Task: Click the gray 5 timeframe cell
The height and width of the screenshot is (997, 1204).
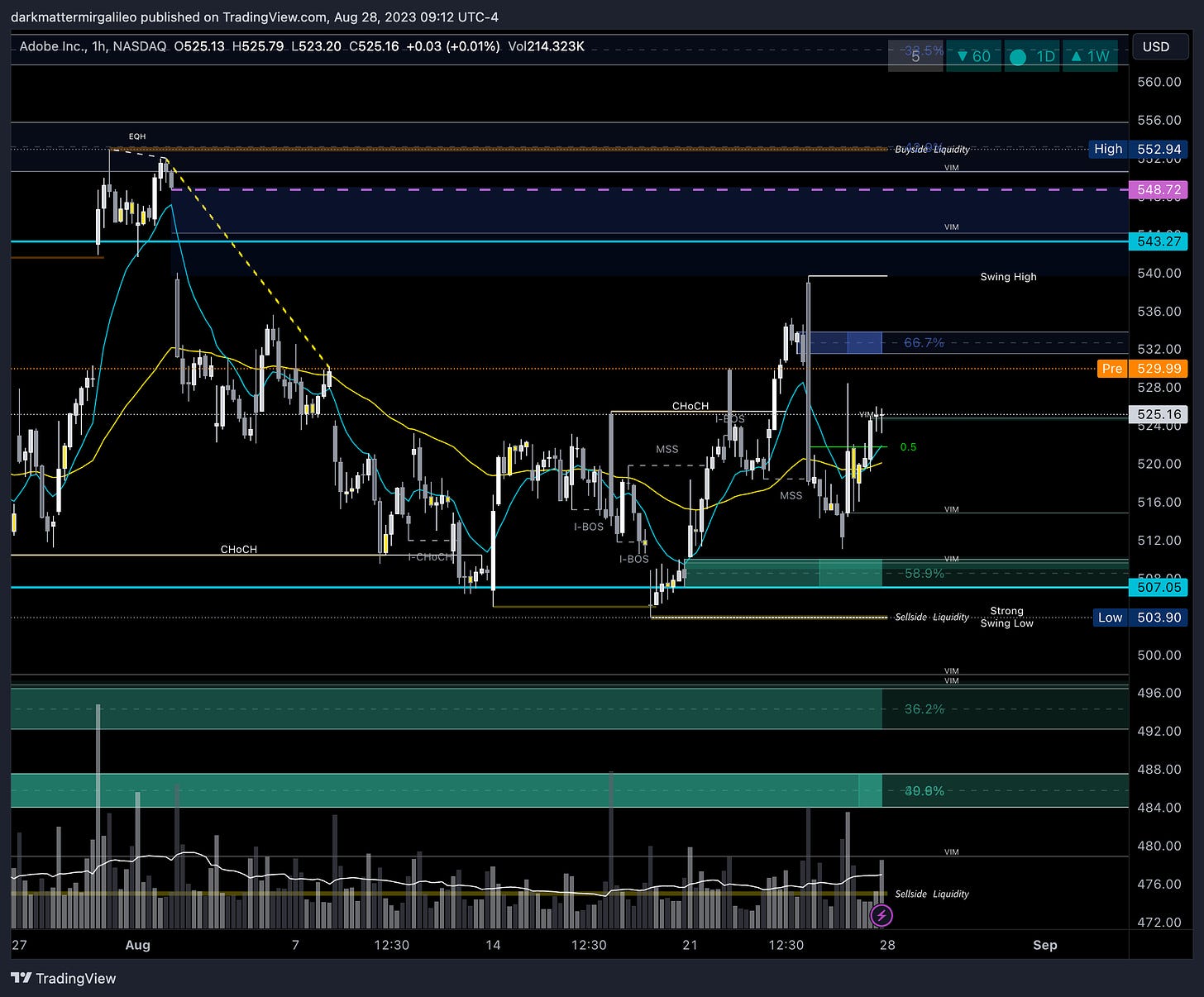Action: (x=915, y=56)
